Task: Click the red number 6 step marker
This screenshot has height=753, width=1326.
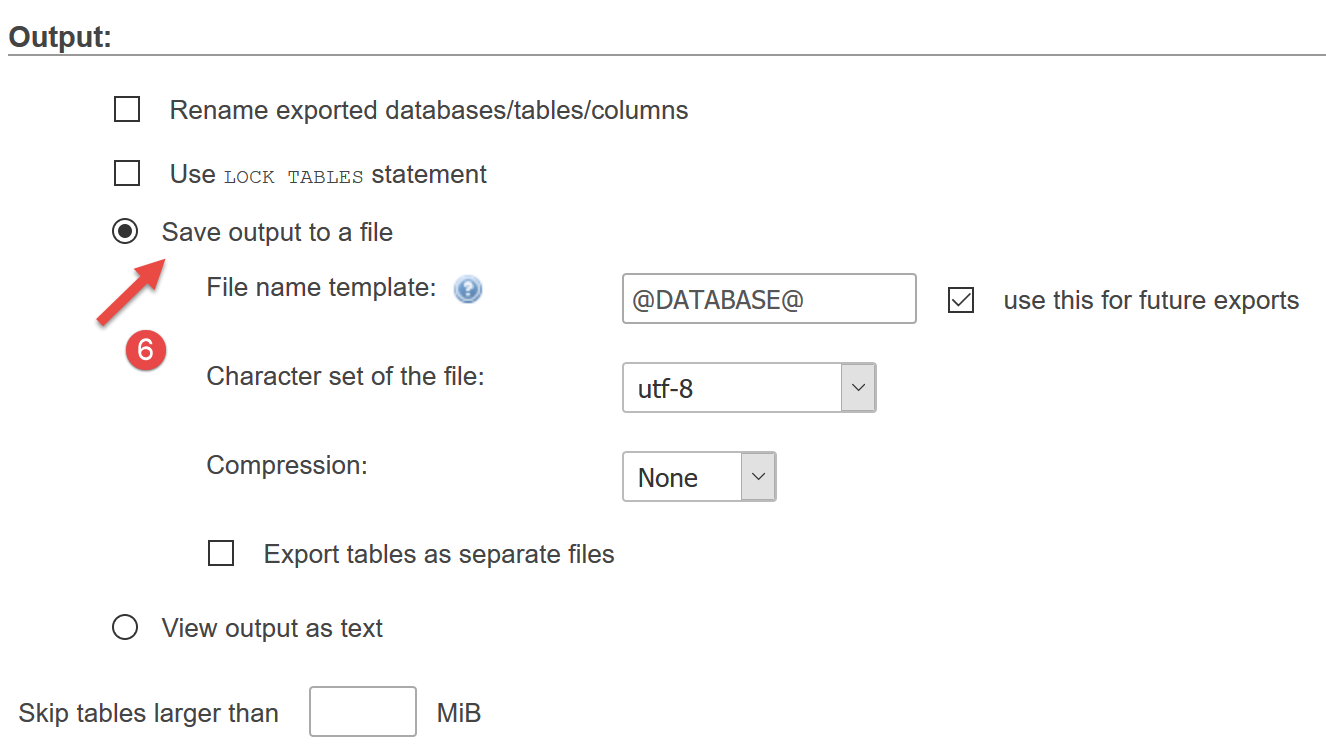Action: pos(145,349)
